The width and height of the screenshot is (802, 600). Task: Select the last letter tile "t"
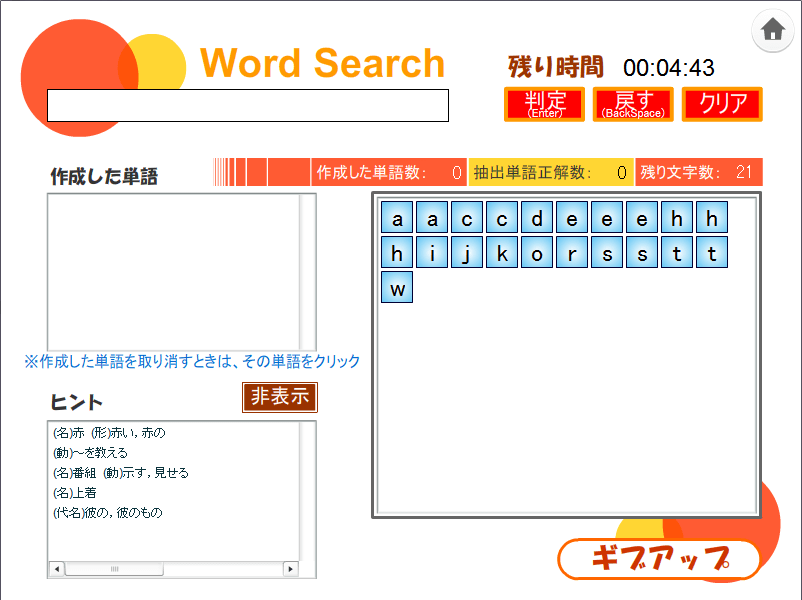point(712,252)
